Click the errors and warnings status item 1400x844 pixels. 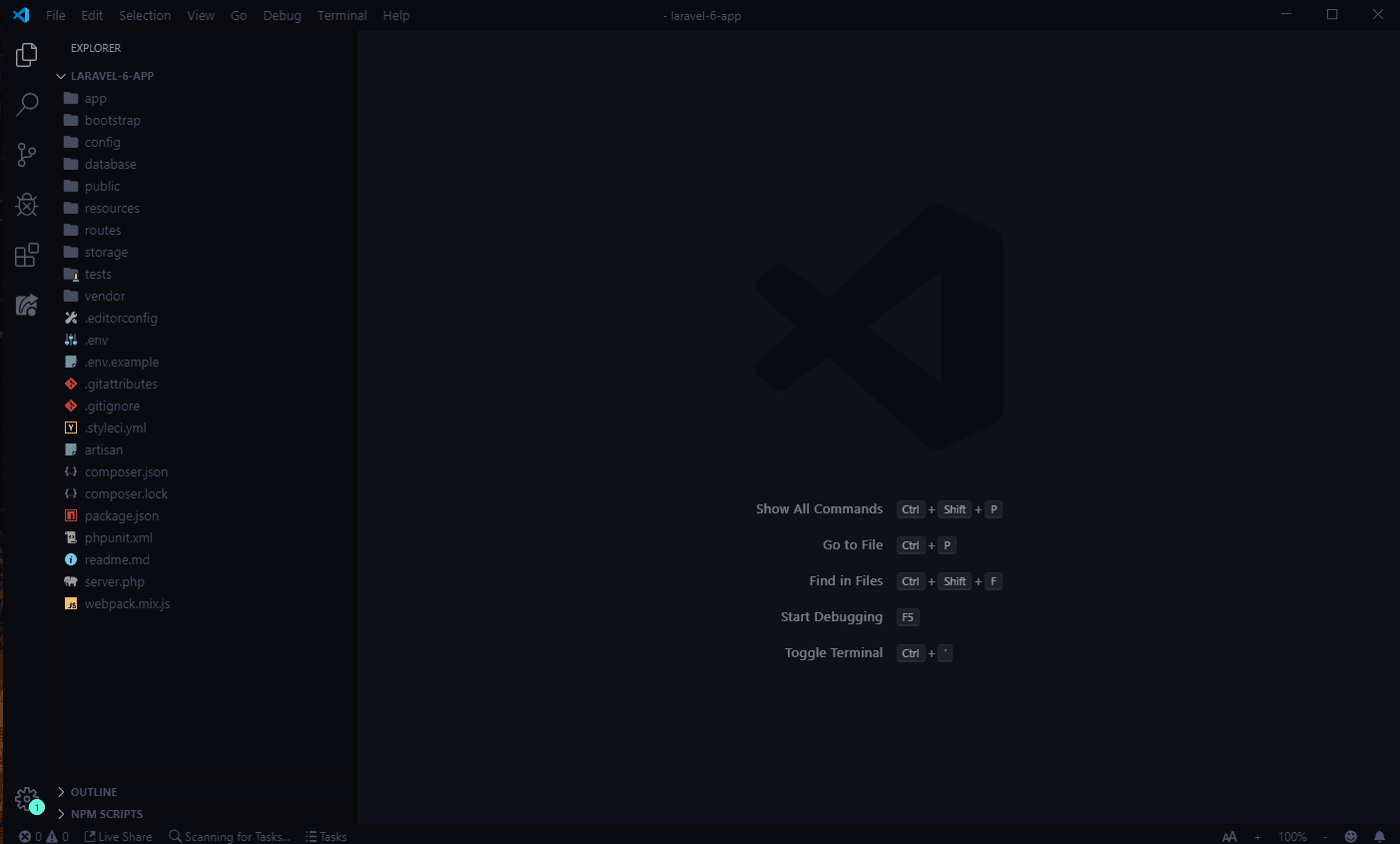pyautogui.click(x=42, y=836)
